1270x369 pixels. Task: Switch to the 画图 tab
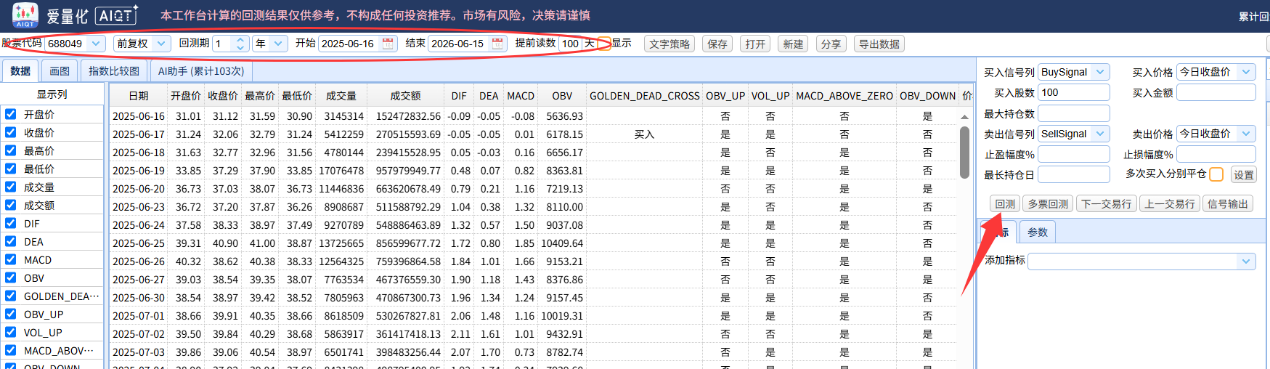(x=60, y=71)
